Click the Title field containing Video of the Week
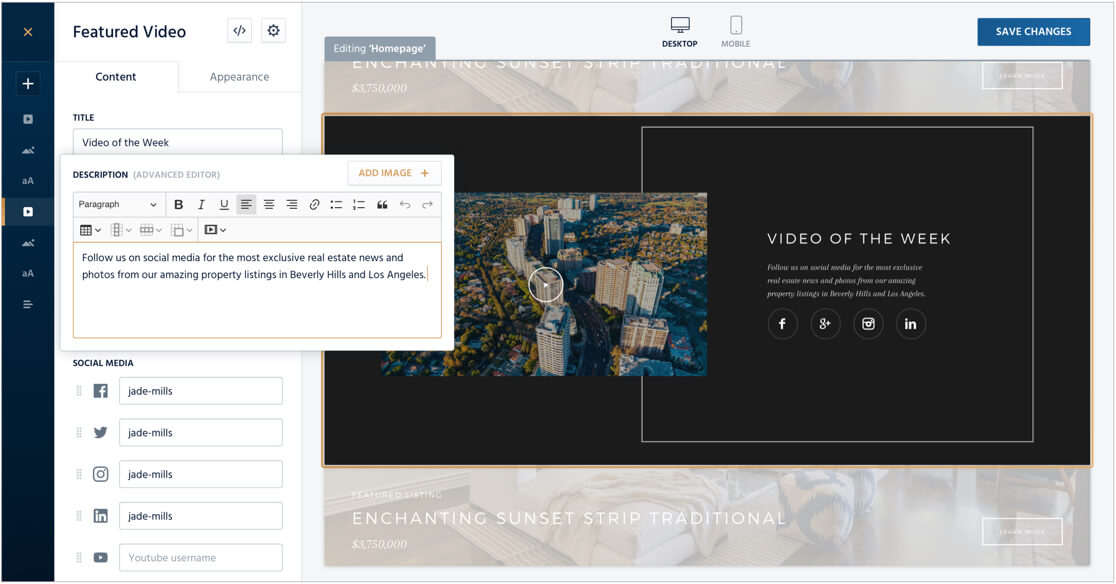Viewport: 1116px width, 584px height. [x=177, y=142]
